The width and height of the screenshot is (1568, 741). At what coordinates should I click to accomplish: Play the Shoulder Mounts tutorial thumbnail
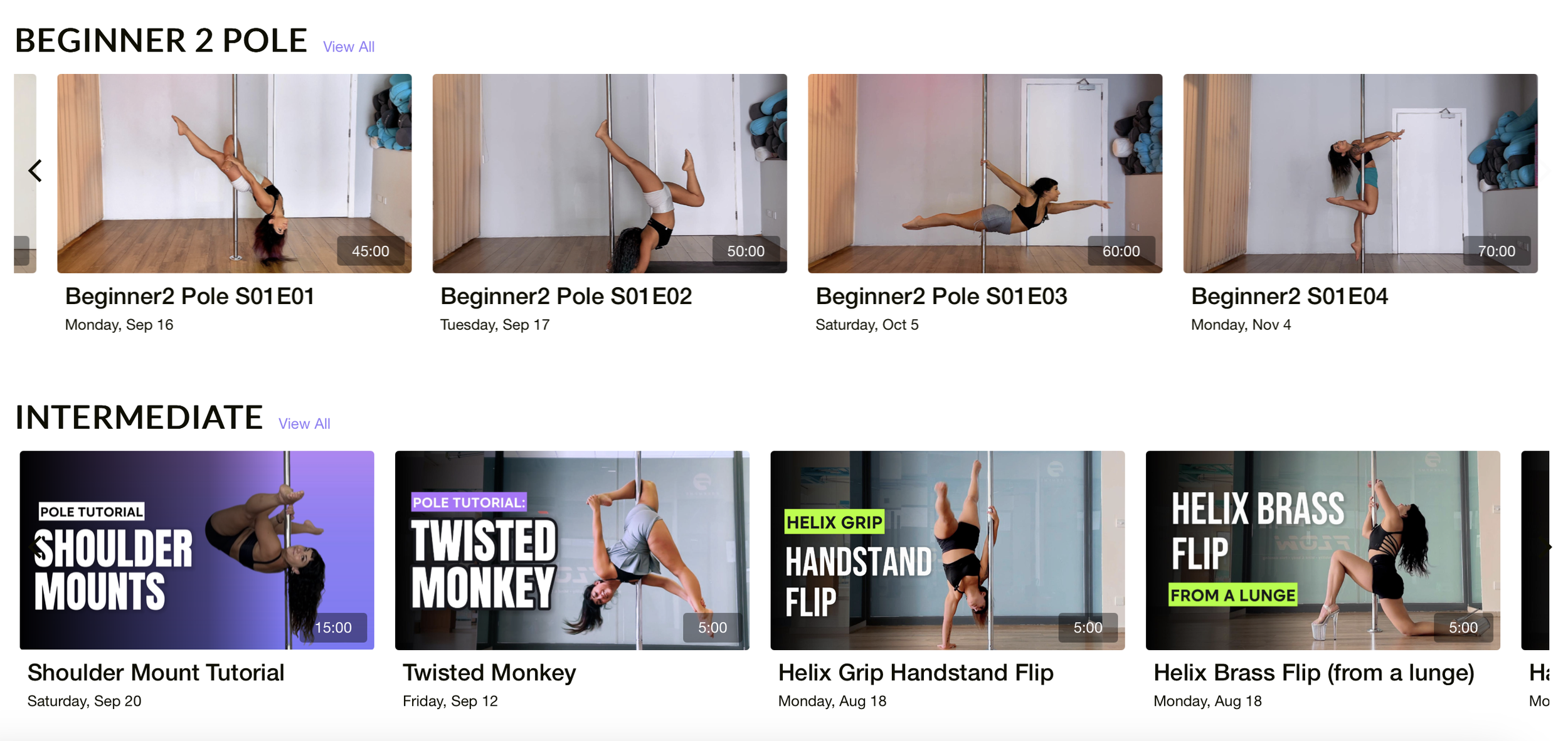(197, 550)
